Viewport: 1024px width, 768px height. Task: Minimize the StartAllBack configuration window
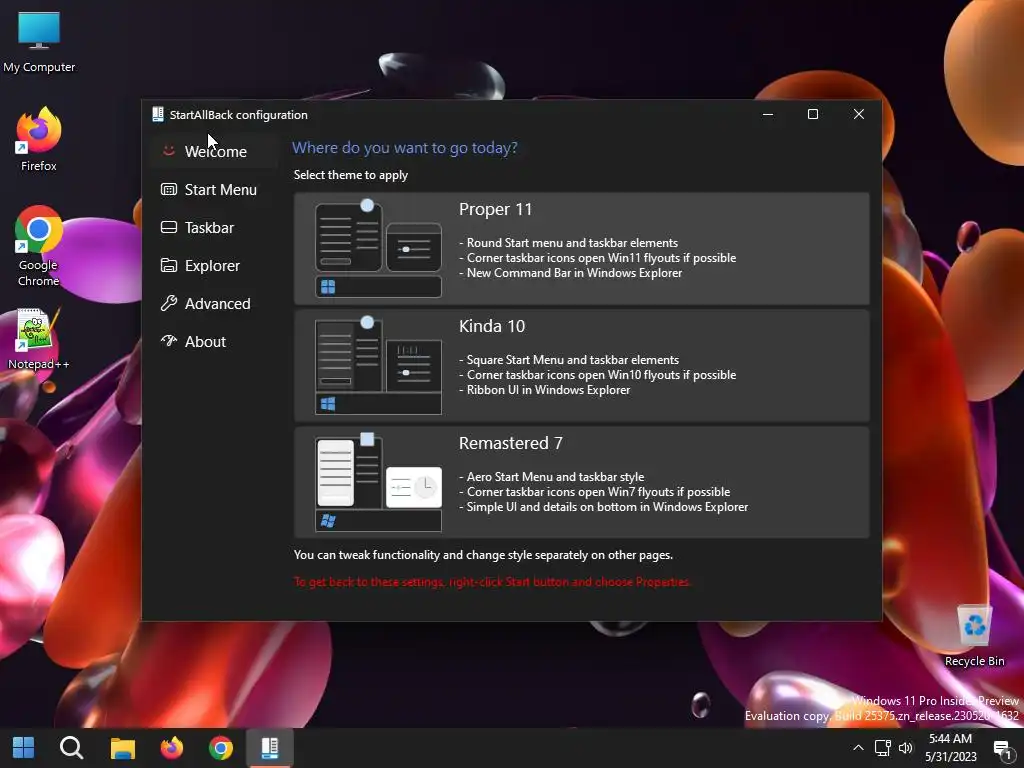tap(768, 114)
